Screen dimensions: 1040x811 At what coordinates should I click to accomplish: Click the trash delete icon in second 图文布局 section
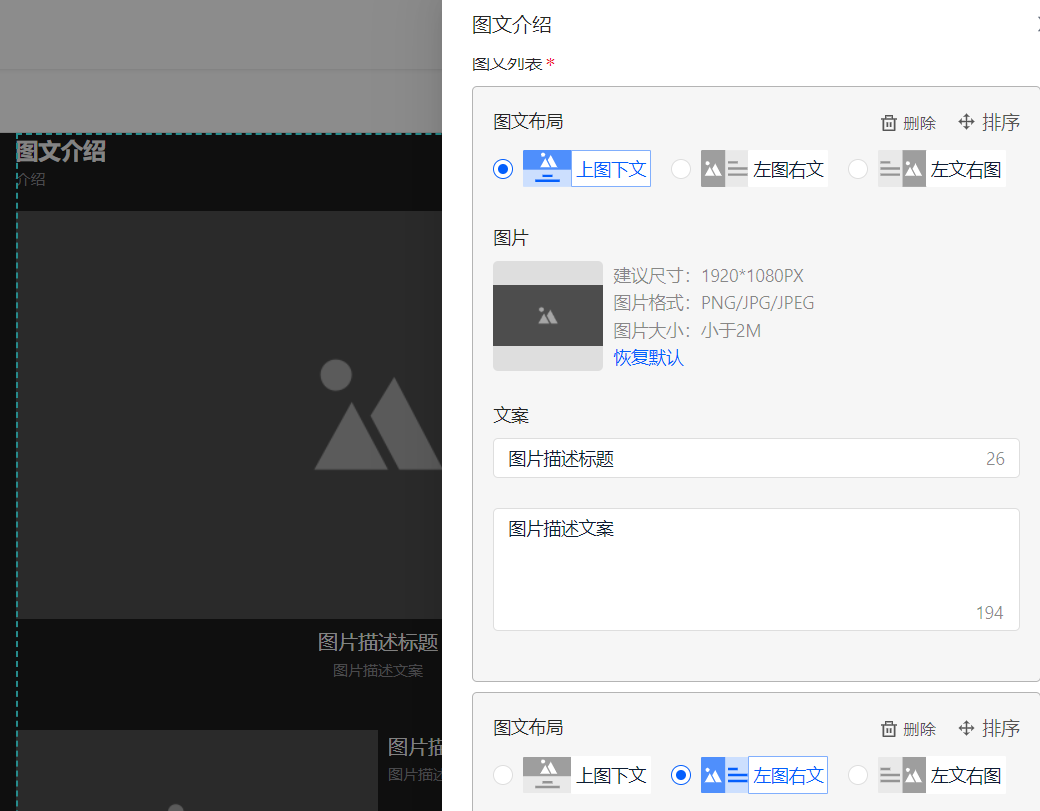coord(888,728)
